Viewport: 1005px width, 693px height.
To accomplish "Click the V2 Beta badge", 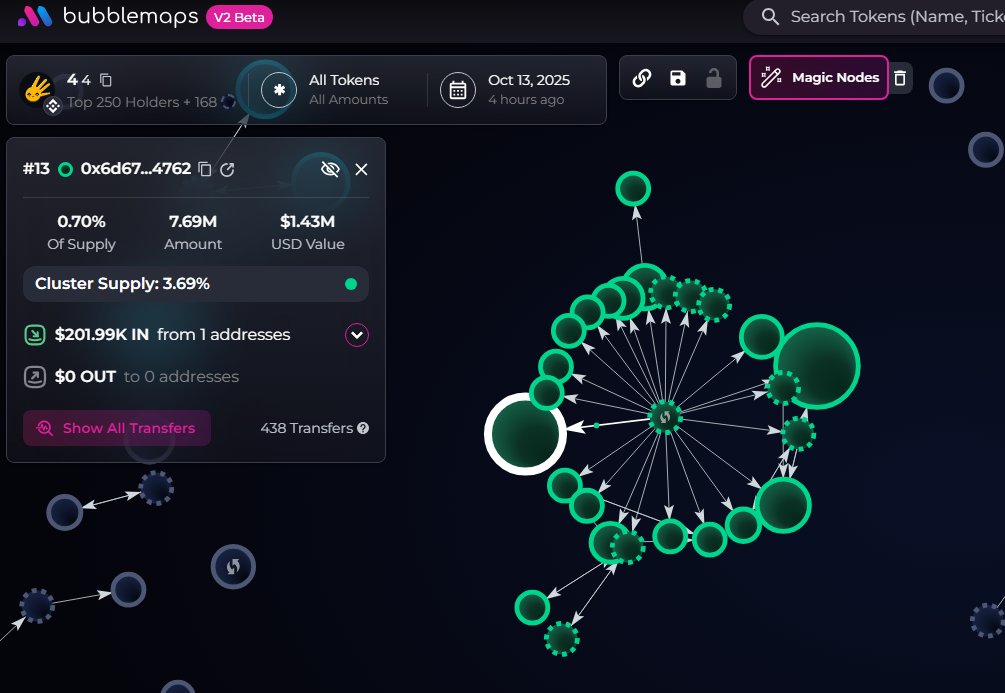I will point(239,17).
